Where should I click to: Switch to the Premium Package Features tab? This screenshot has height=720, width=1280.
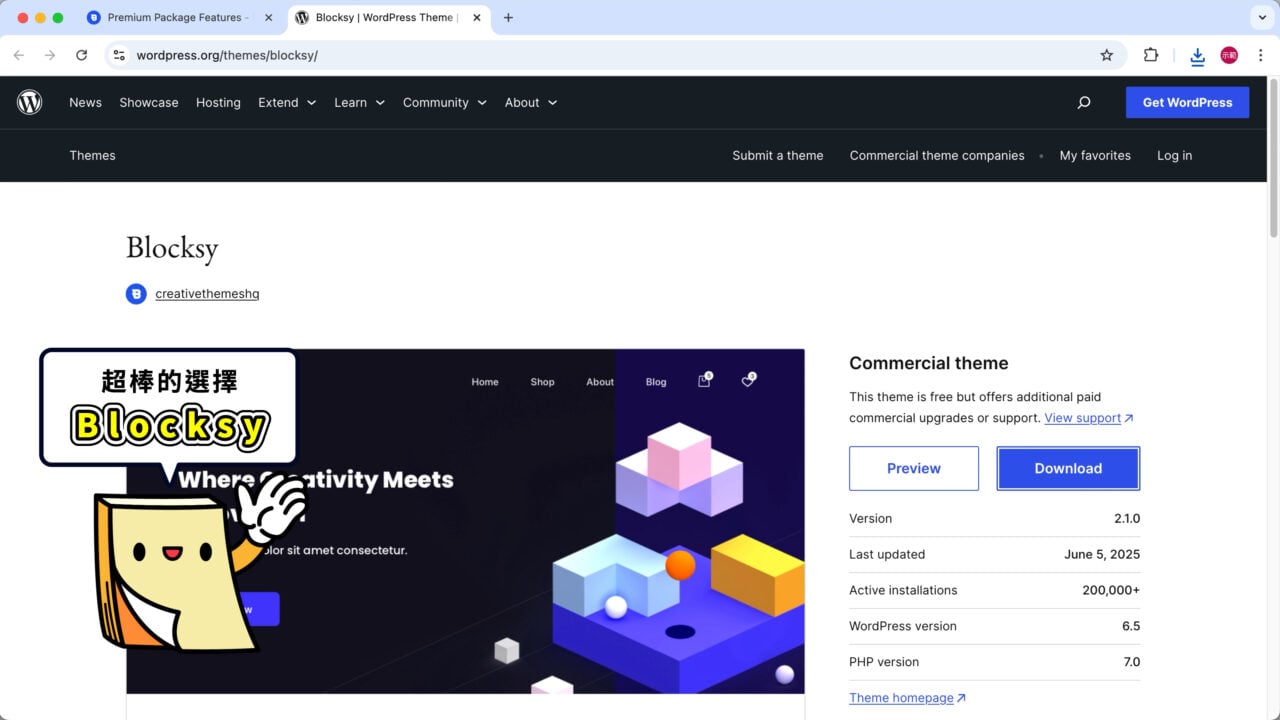point(175,18)
